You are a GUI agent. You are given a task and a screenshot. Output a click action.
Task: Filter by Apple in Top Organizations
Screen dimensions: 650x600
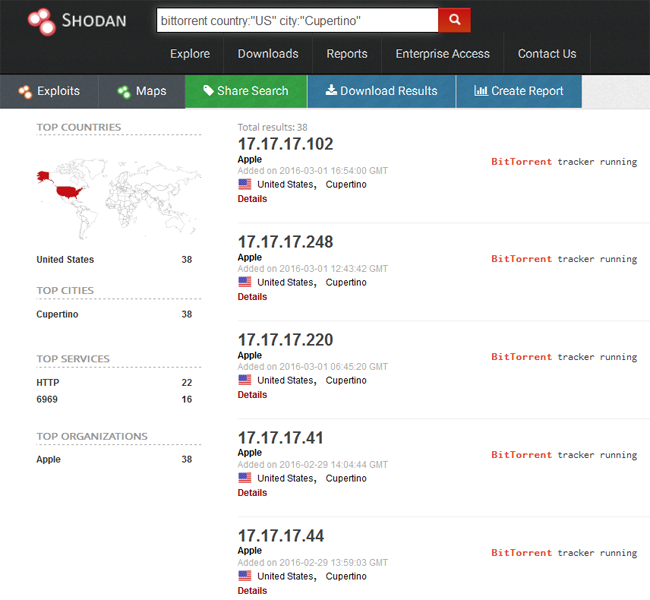click(49, 459)
